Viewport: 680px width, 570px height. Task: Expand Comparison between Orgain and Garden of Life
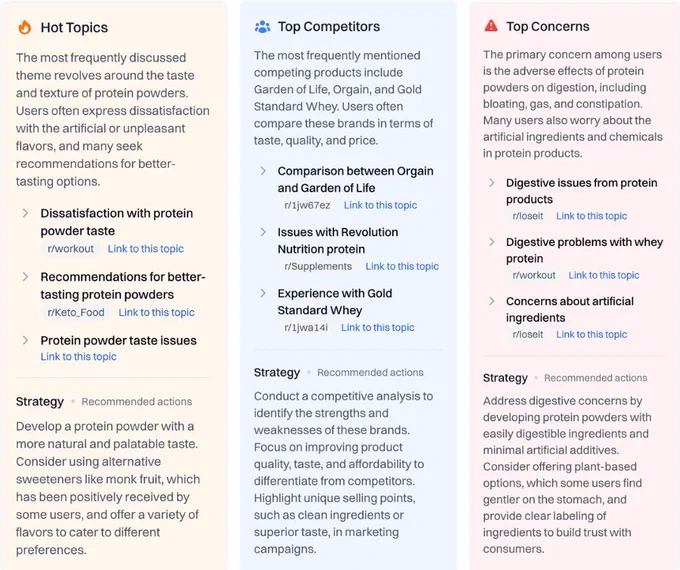coord(263,171)
